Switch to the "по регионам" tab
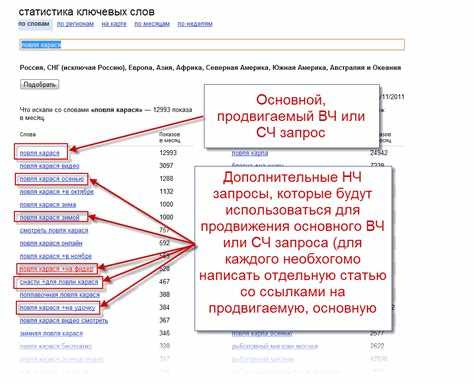 [x=75, y=24]
